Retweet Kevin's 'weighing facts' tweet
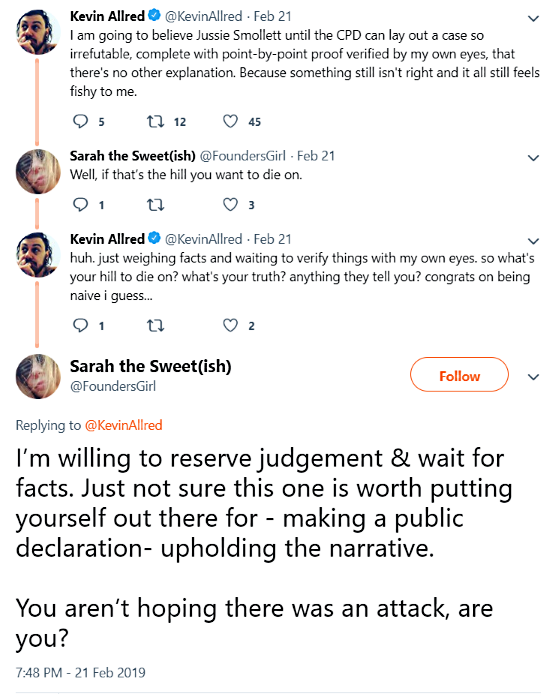Image resolution: width=553 pixels, height=694 pixels. (155, 326)
